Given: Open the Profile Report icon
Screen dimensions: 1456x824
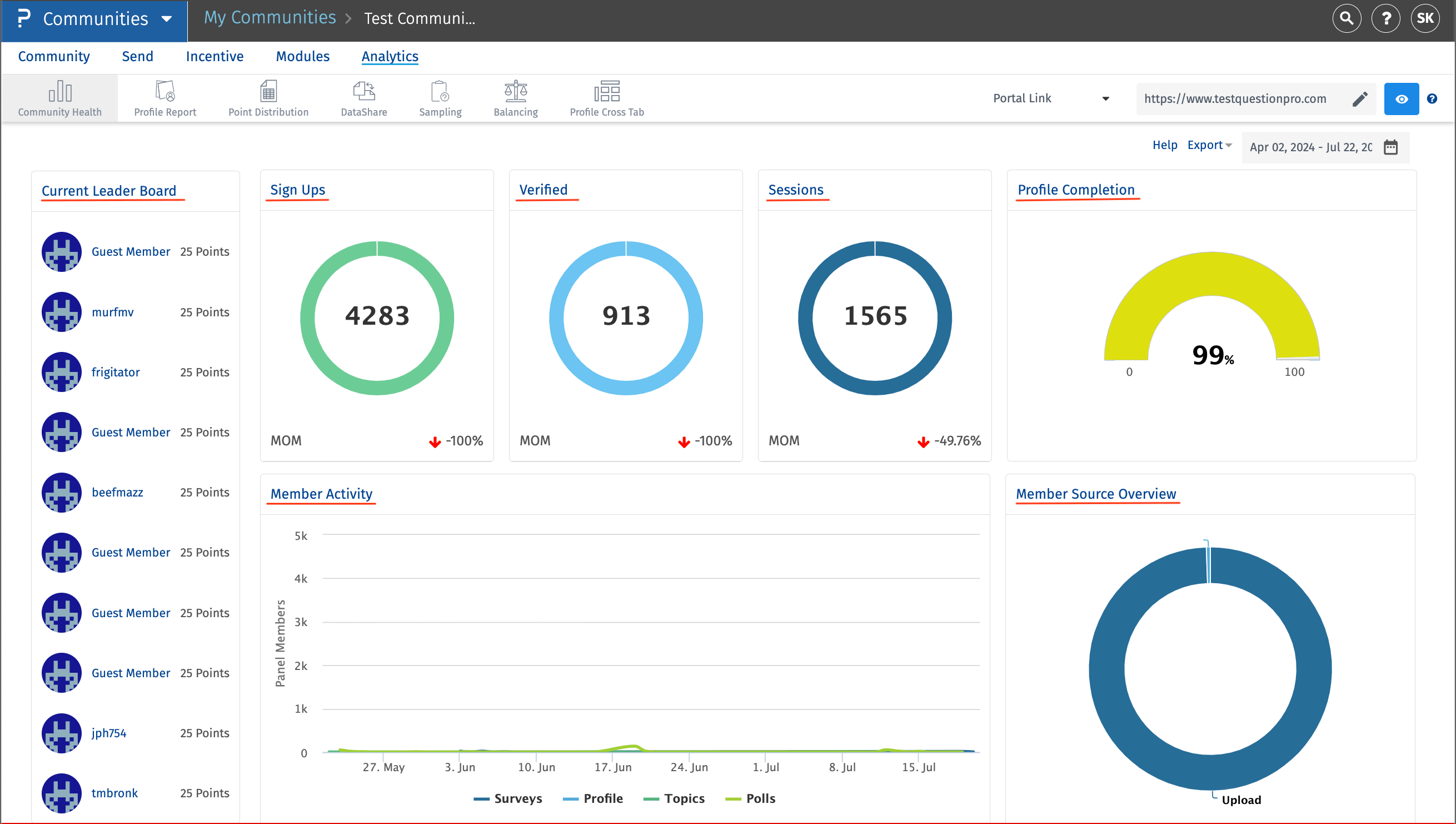Looking at the screenshot, I should click(164, 98).
